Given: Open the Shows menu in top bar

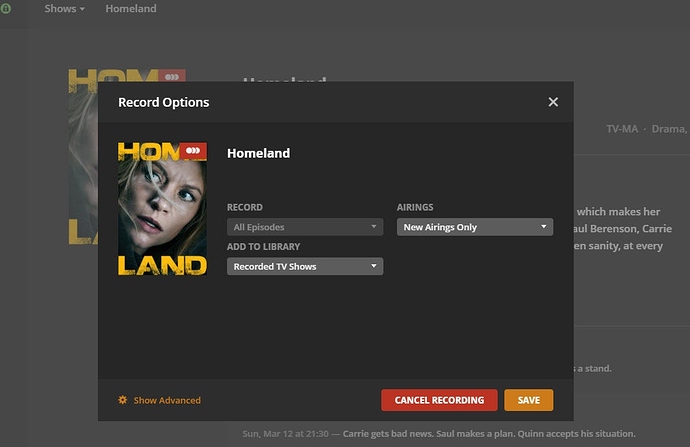Looking at the screenshot, I should tap(65, 8).
